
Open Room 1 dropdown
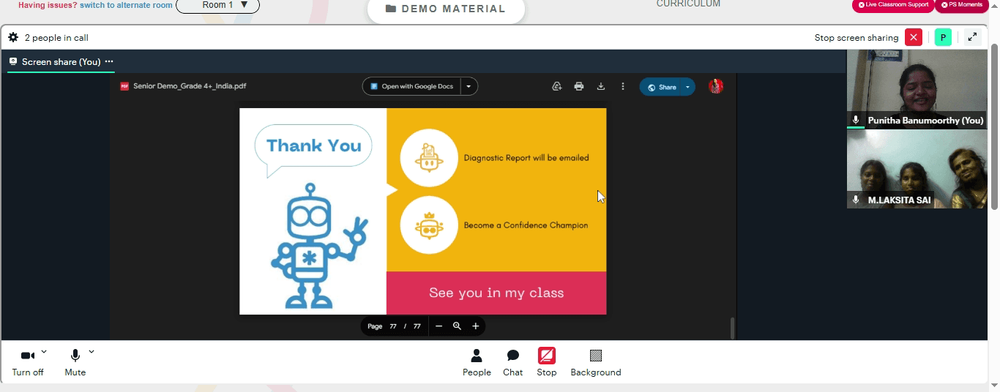click(217, 5)
